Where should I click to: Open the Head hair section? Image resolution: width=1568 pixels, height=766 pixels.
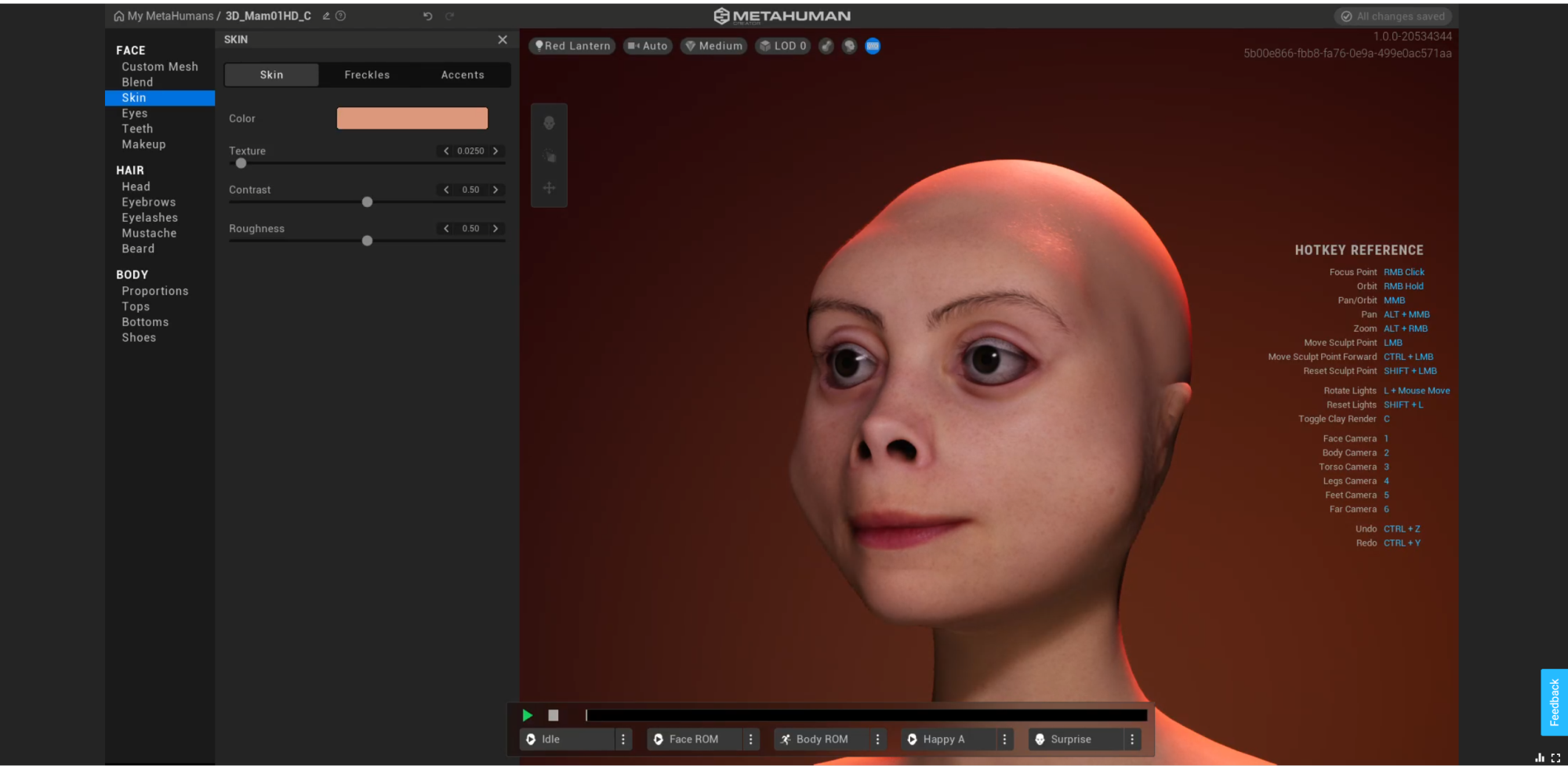[x=136, y=187]
